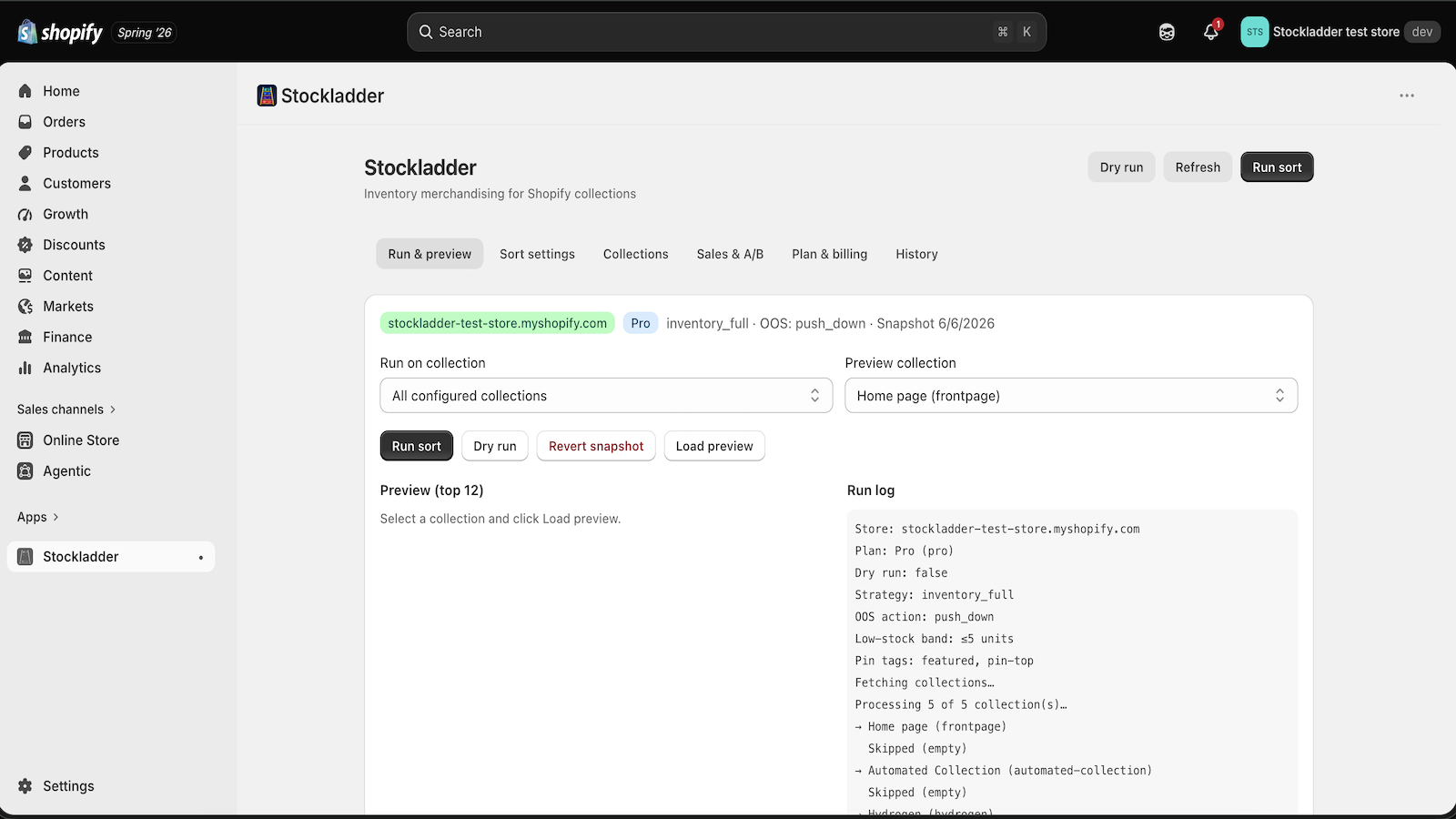Click the Search input field
This screenshot has height=819, width=1456.
click(x=726, y=32)
